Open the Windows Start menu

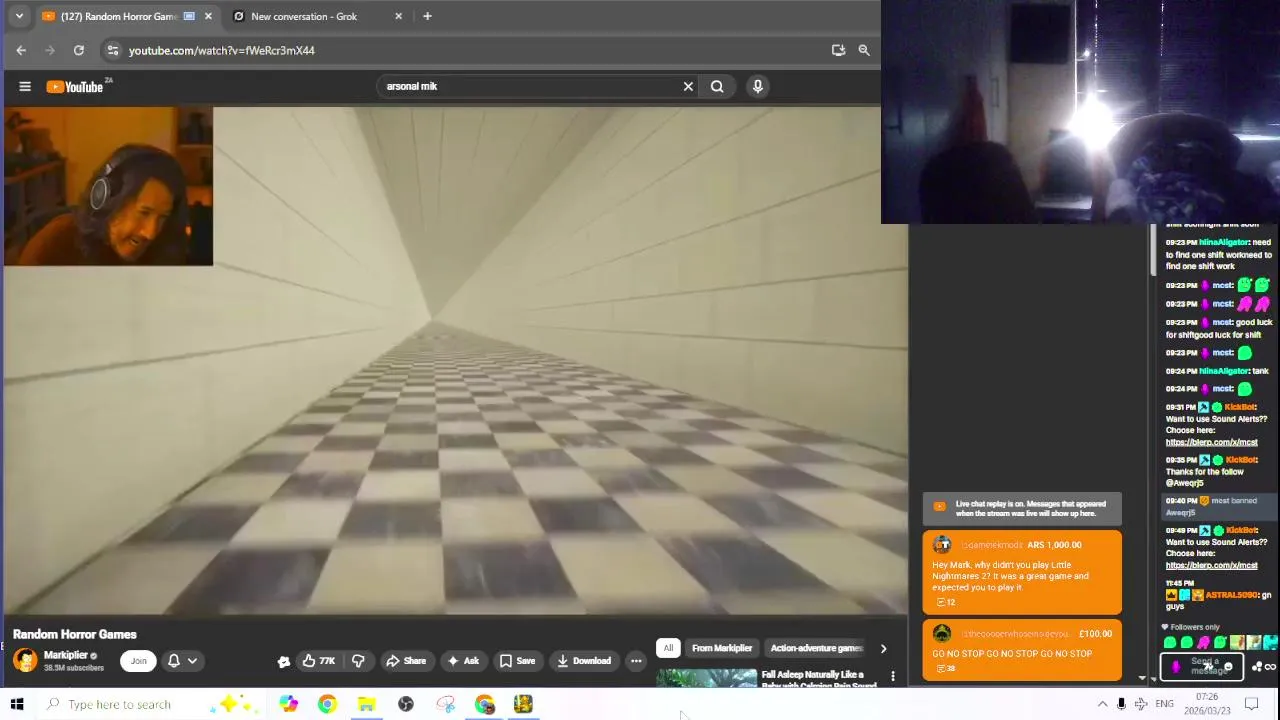coord(17,704)
